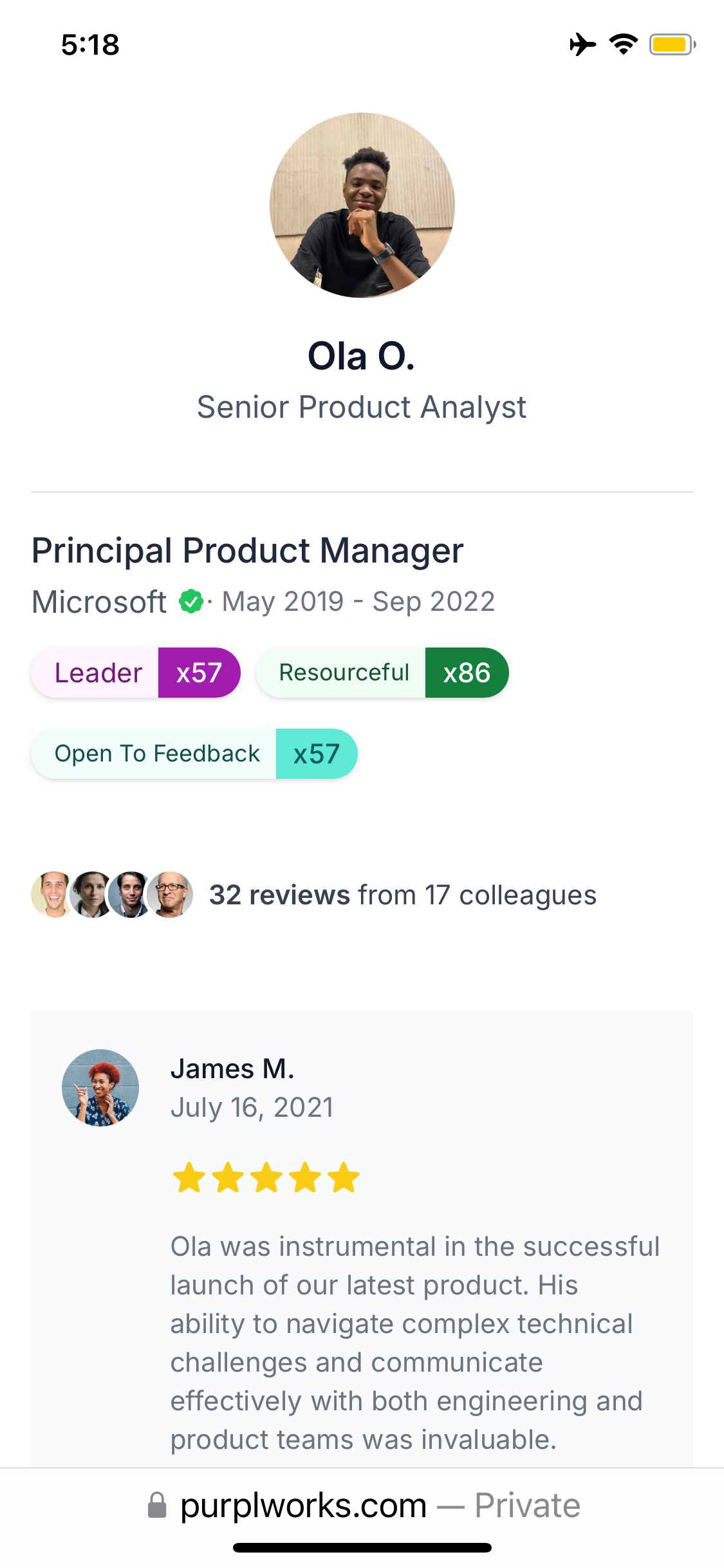Image resolution: width=724 pixels, height=1568 pixels.
Task: Select the Resourceful x86 badge
Action: click(x=382, y=673)
